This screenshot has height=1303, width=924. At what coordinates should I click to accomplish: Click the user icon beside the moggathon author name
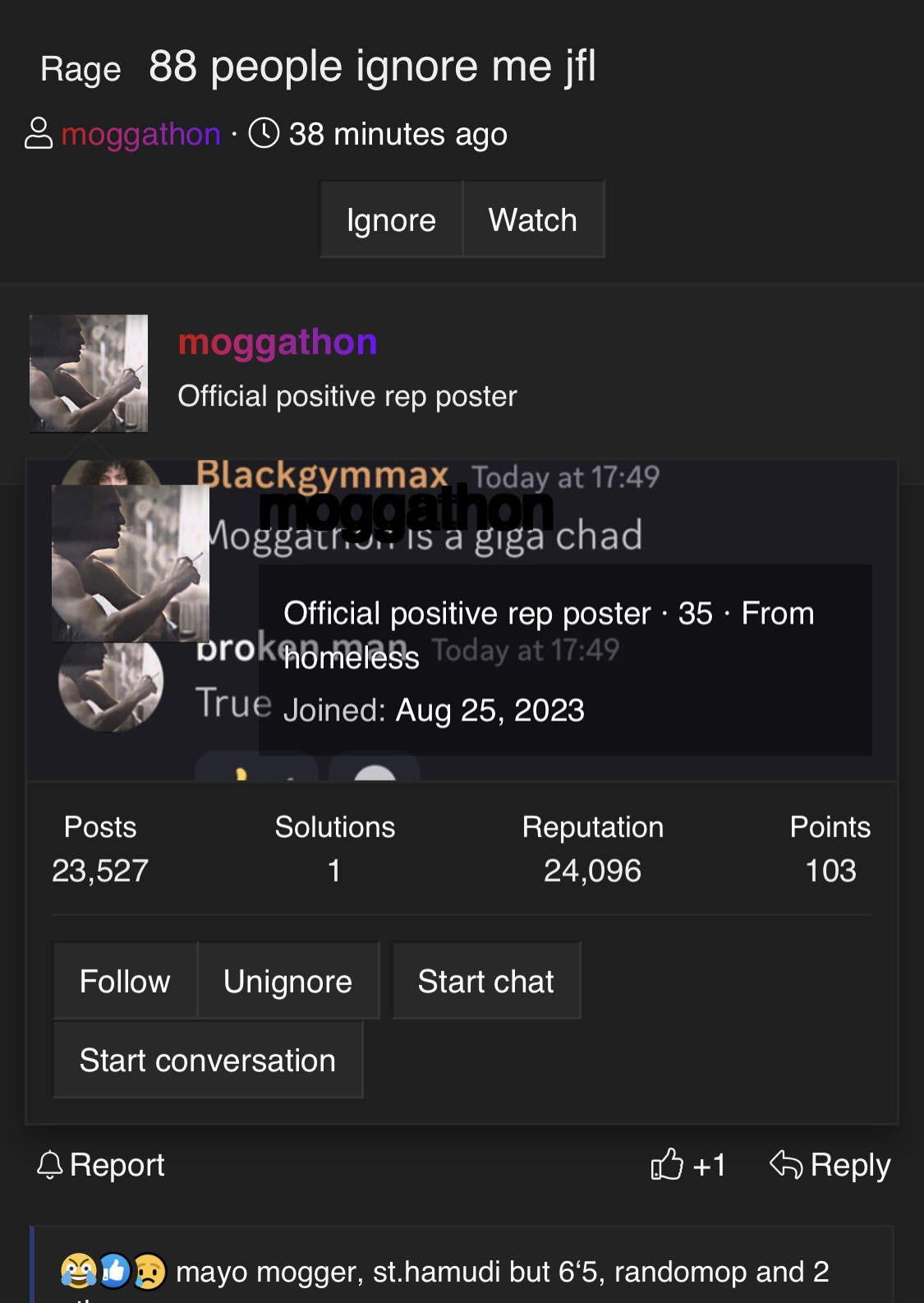tap(39, 133)
